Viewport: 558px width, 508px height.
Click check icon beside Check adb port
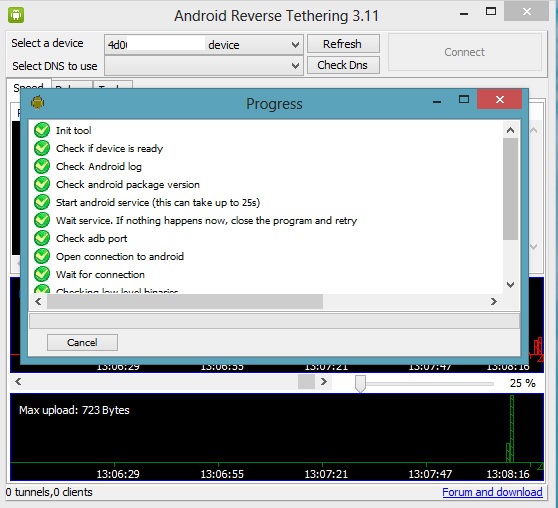42,238
